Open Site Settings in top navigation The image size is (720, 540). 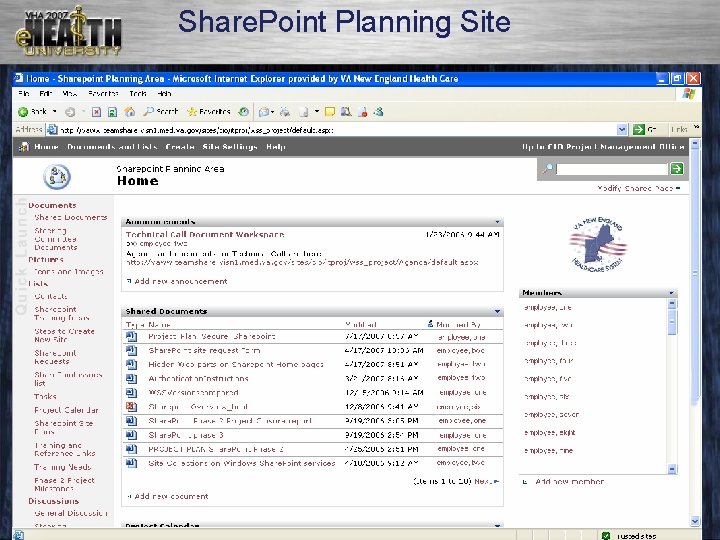click(230, 147)
